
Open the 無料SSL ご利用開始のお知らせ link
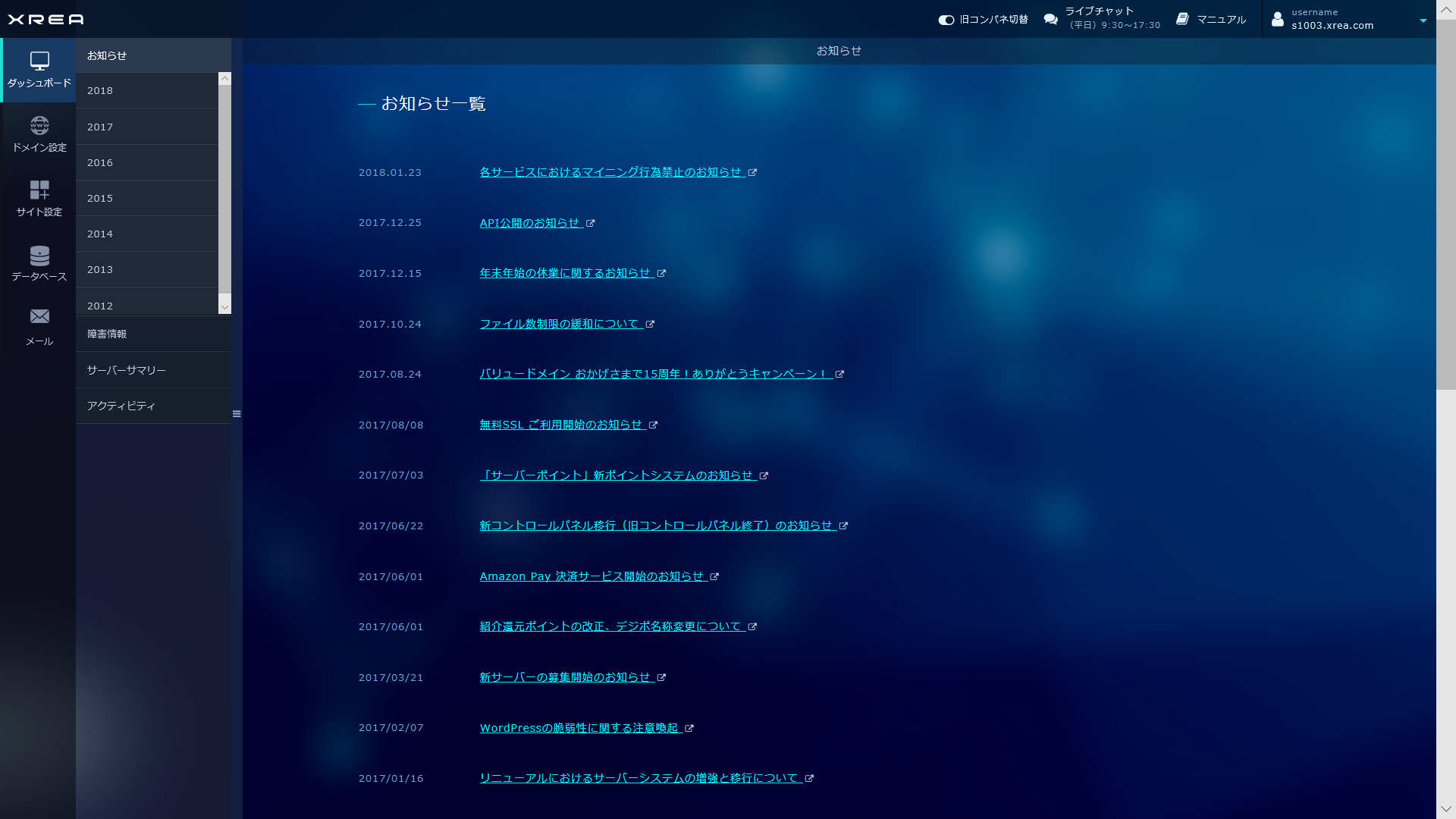pos(561,425)
